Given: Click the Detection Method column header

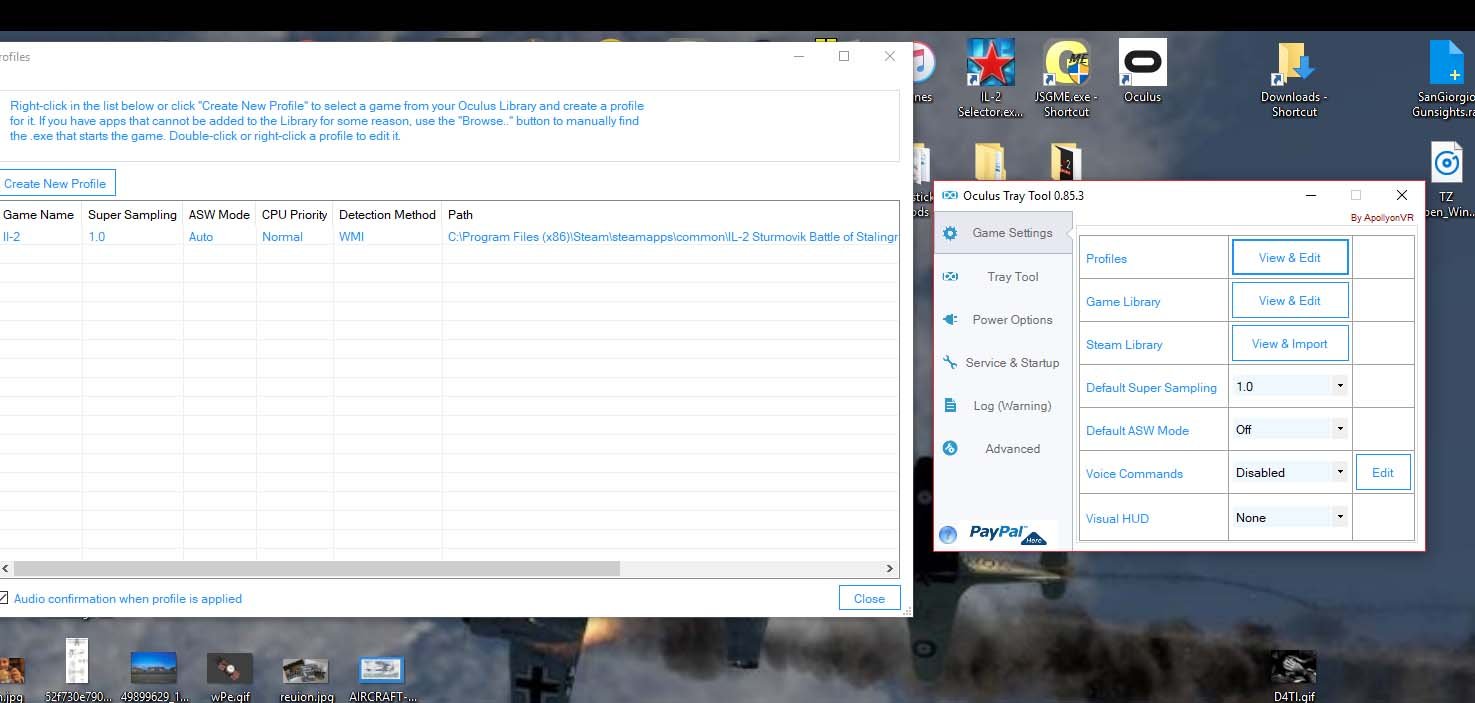Looking at the screenshot, I should point(388,214).
